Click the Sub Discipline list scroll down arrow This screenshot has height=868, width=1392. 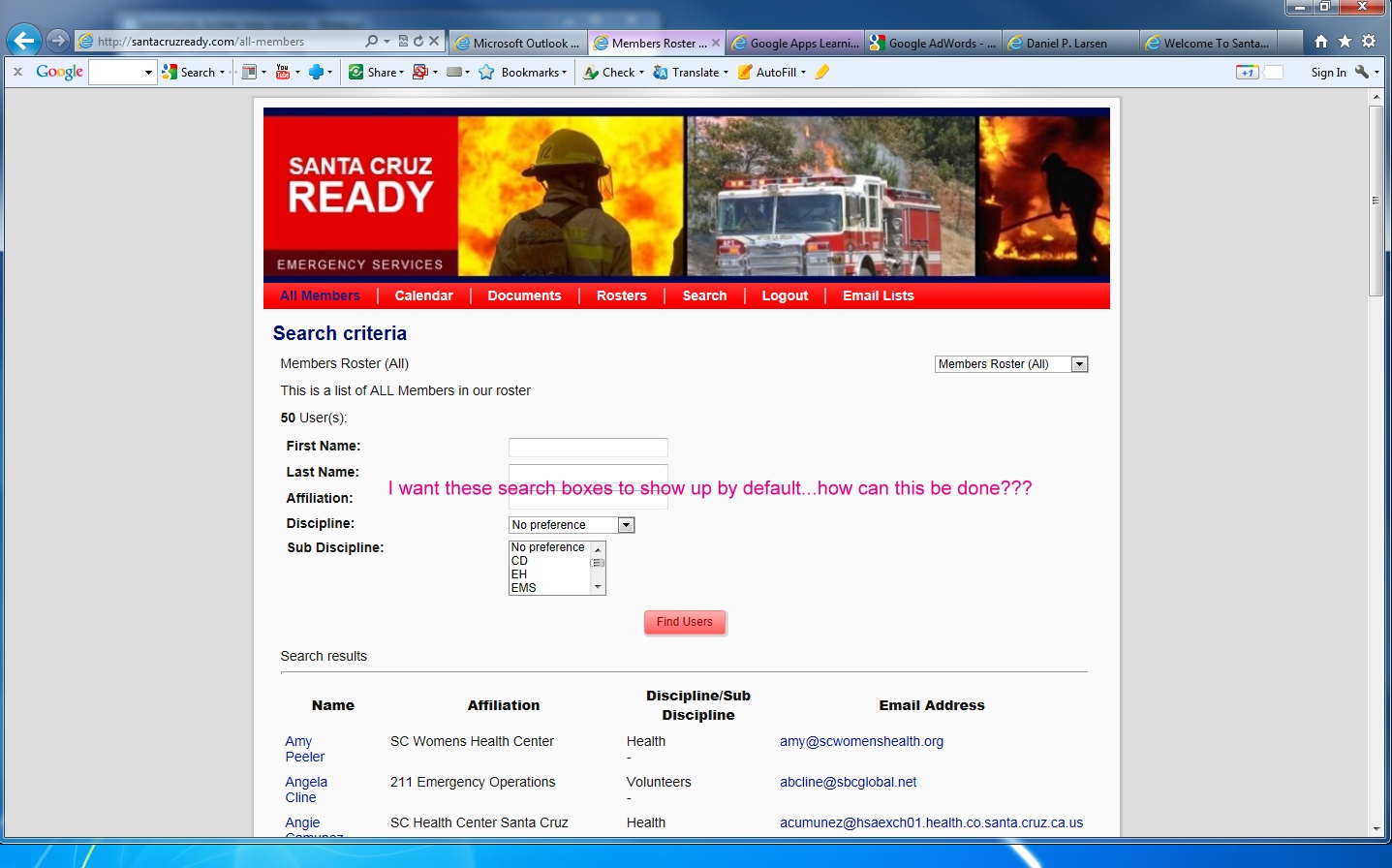point(598,587)
